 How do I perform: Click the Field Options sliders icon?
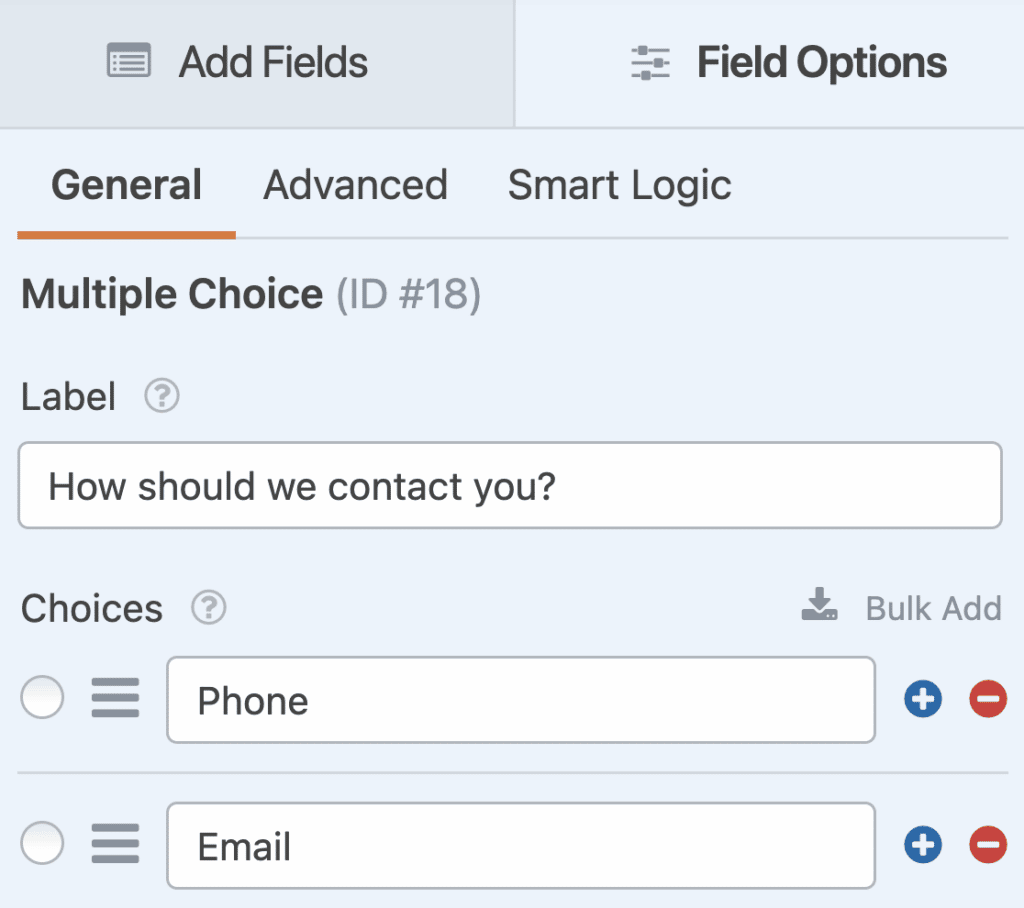(x=650, y=62)
